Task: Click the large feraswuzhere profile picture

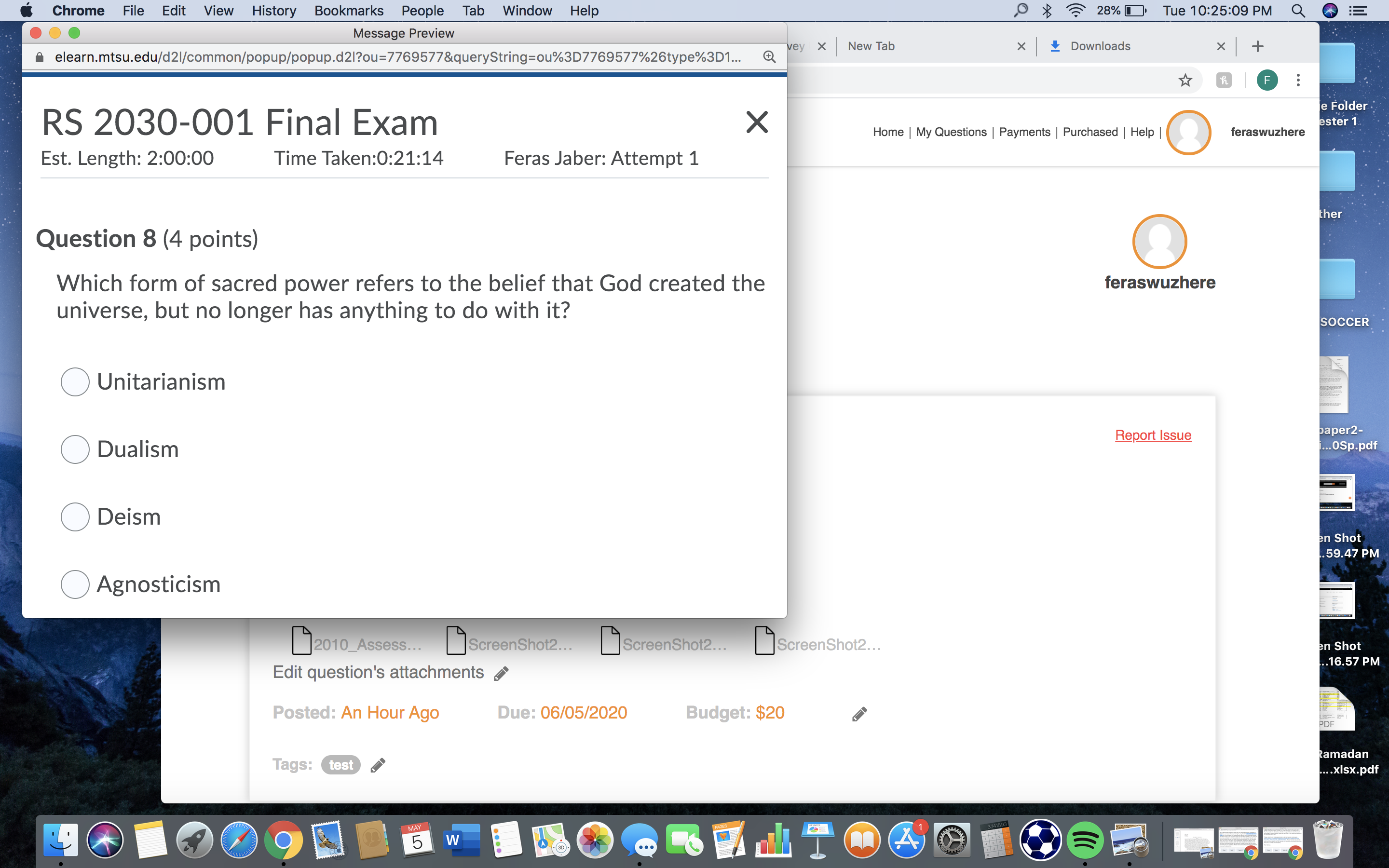Action: coord(1159,242)
